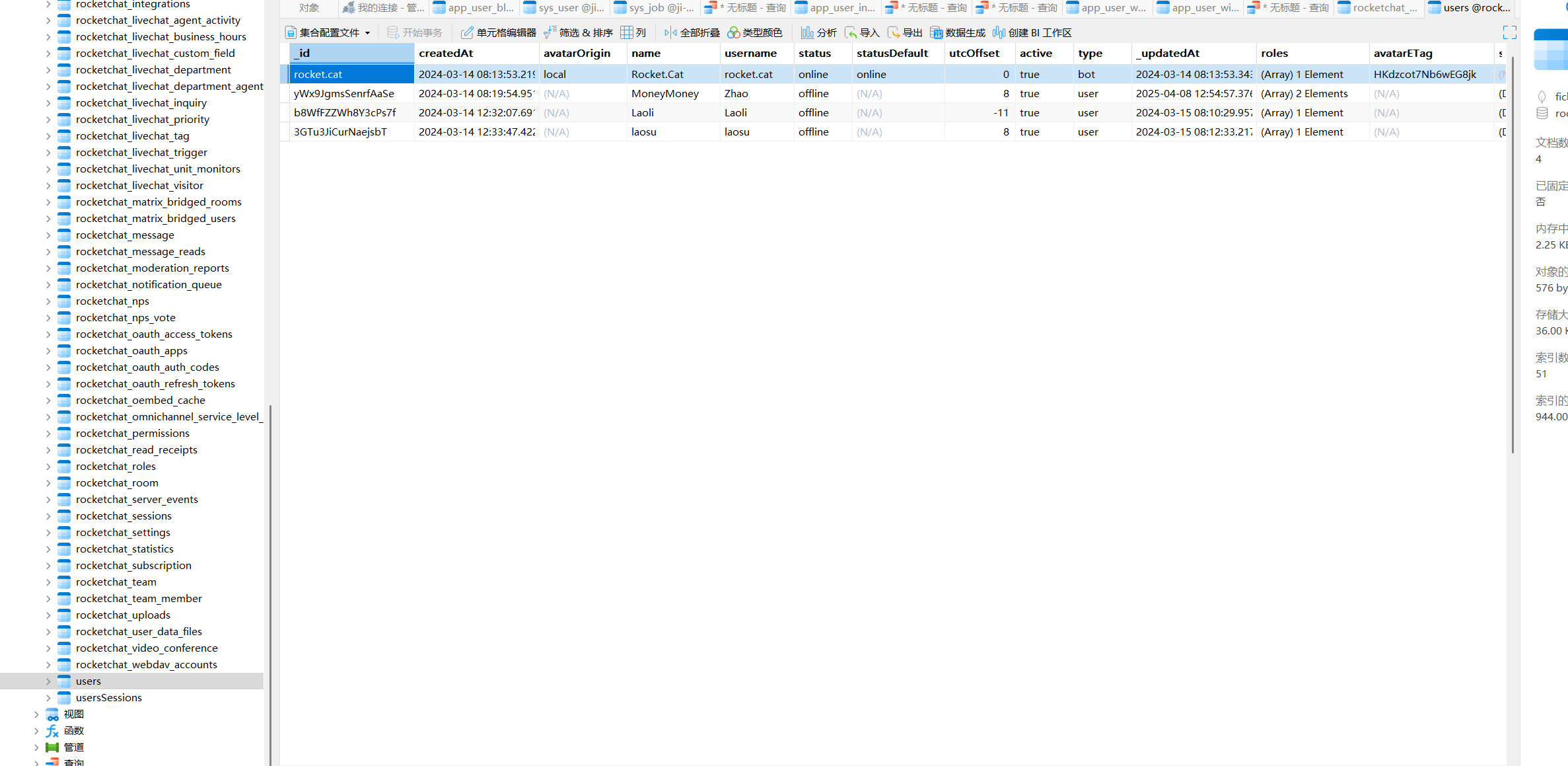Click the cell editor icon (单元格编辑器)
This screenshot has height=766, width=1568.
click(467, 32)
